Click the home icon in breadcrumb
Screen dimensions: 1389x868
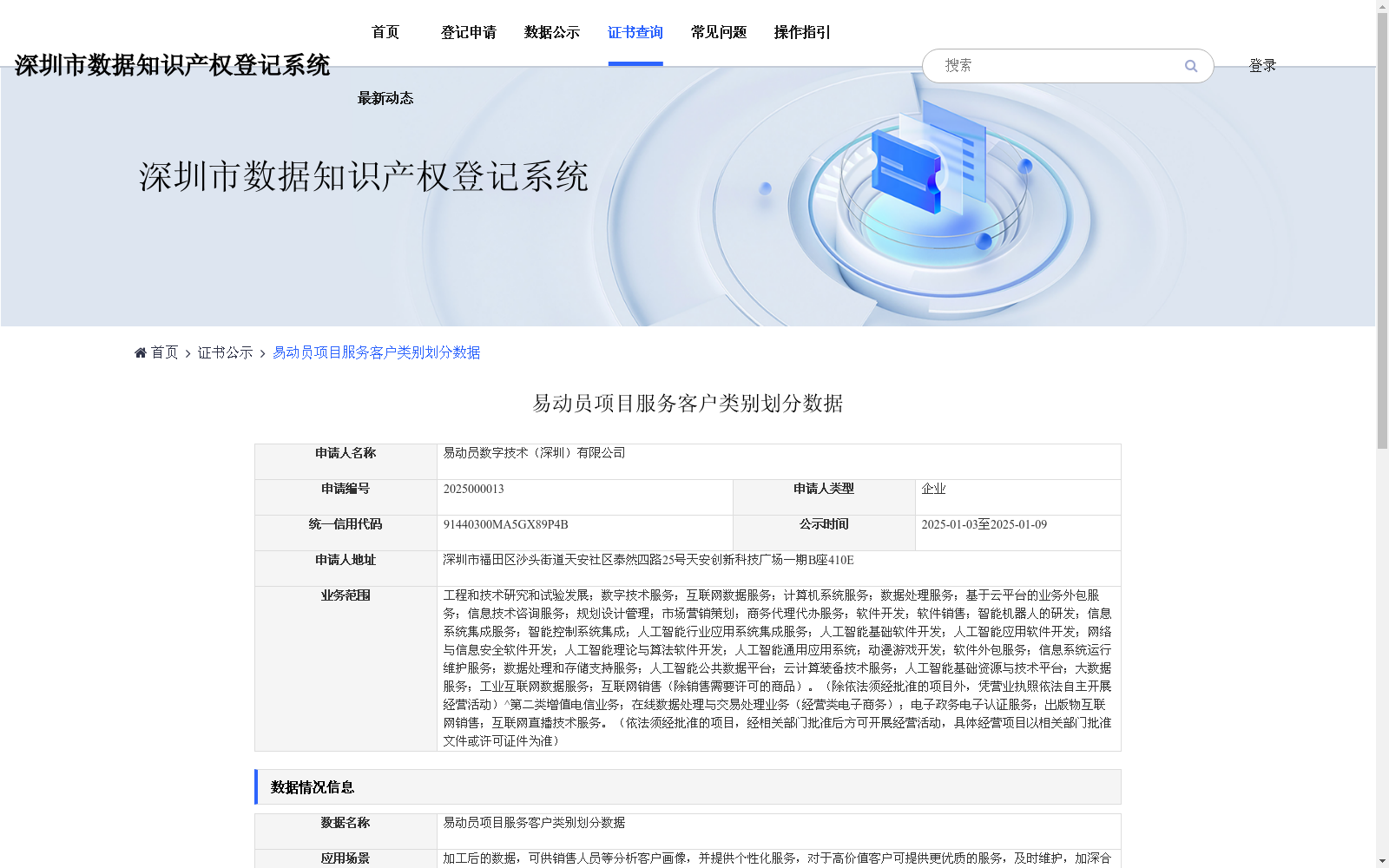[x=141, y=352]
